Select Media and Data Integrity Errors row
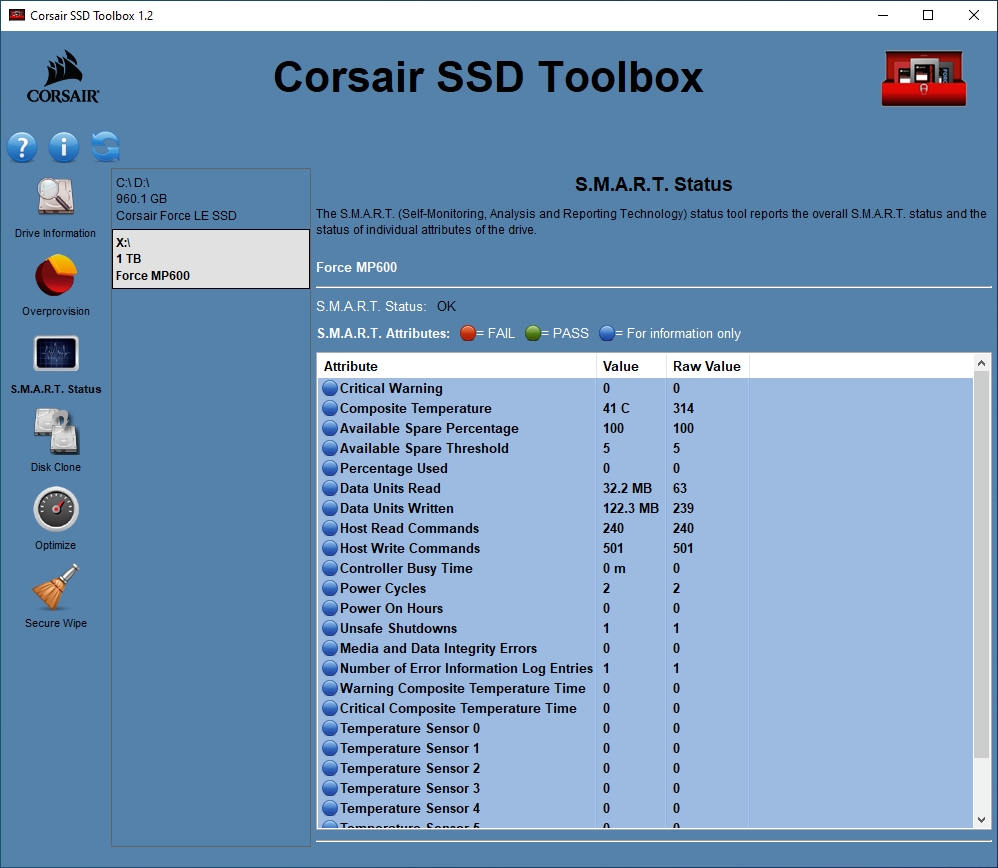 tap(645, 648)
